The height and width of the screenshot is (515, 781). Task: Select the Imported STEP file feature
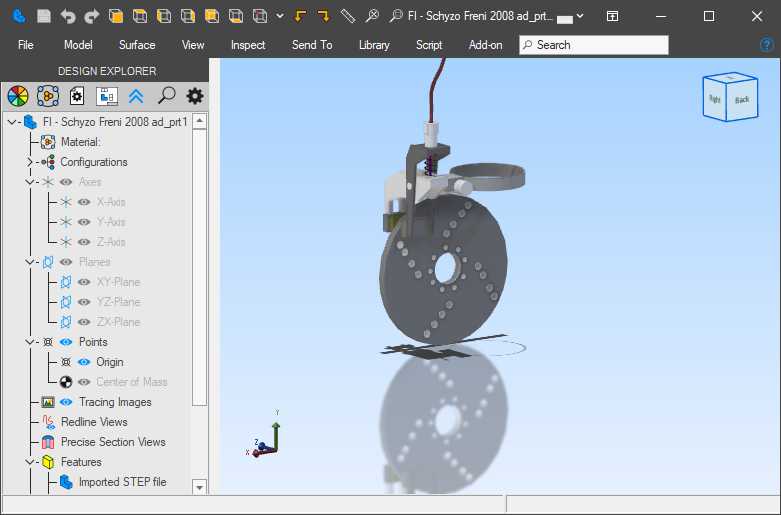122,482
